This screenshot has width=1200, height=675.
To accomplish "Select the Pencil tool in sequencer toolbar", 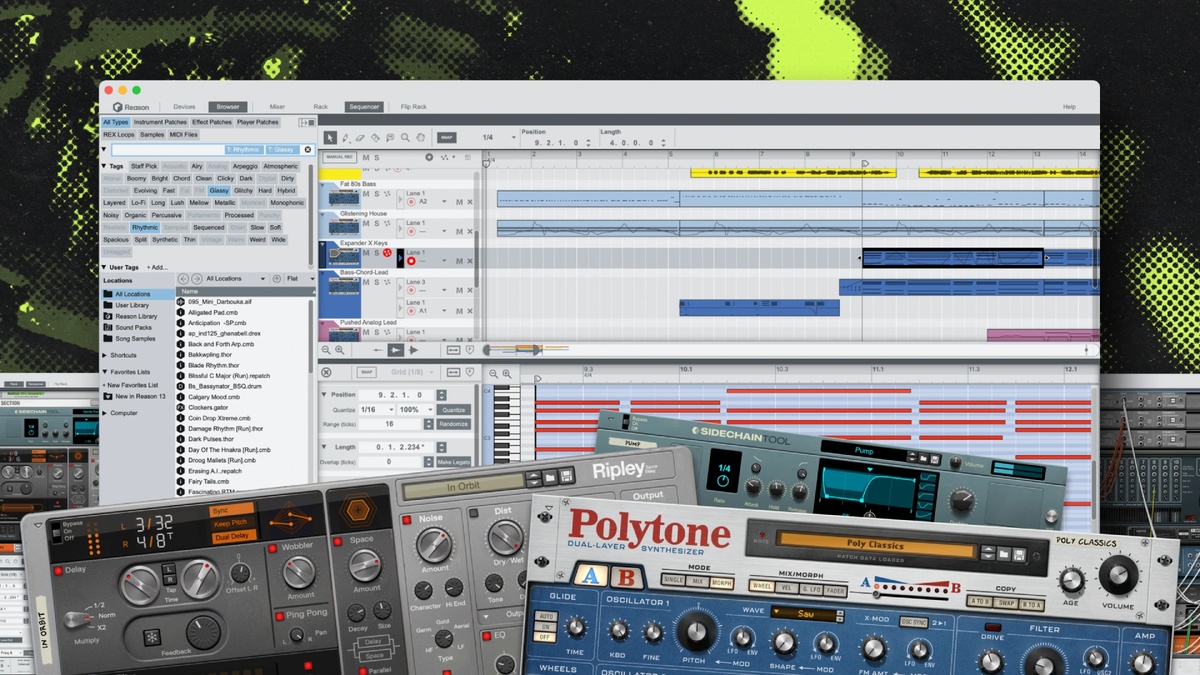I will [x=346, y=137].
